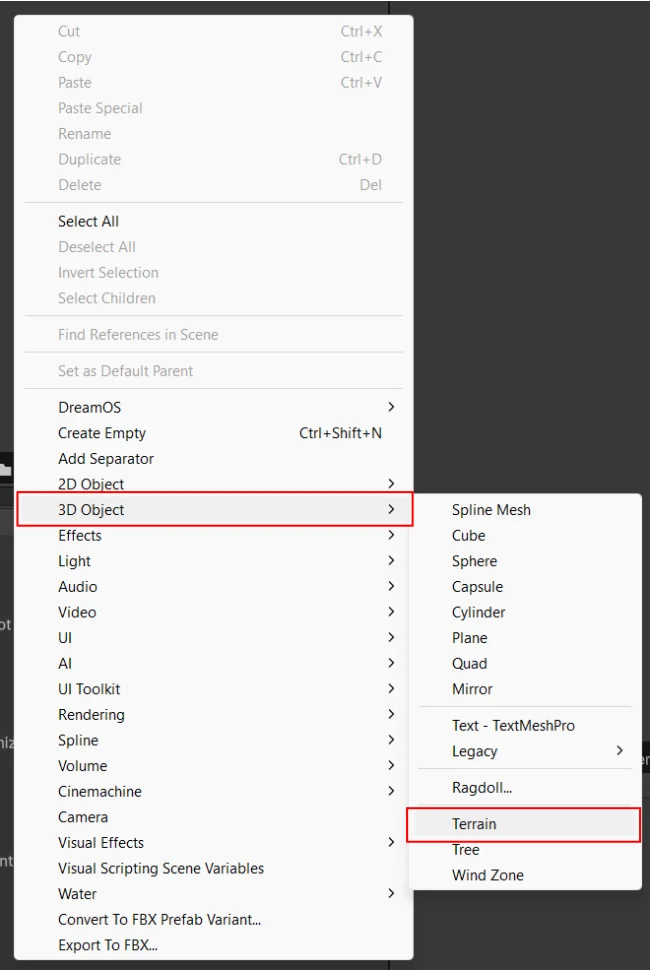Open the UI Toolkit submenu

point(213,689)
